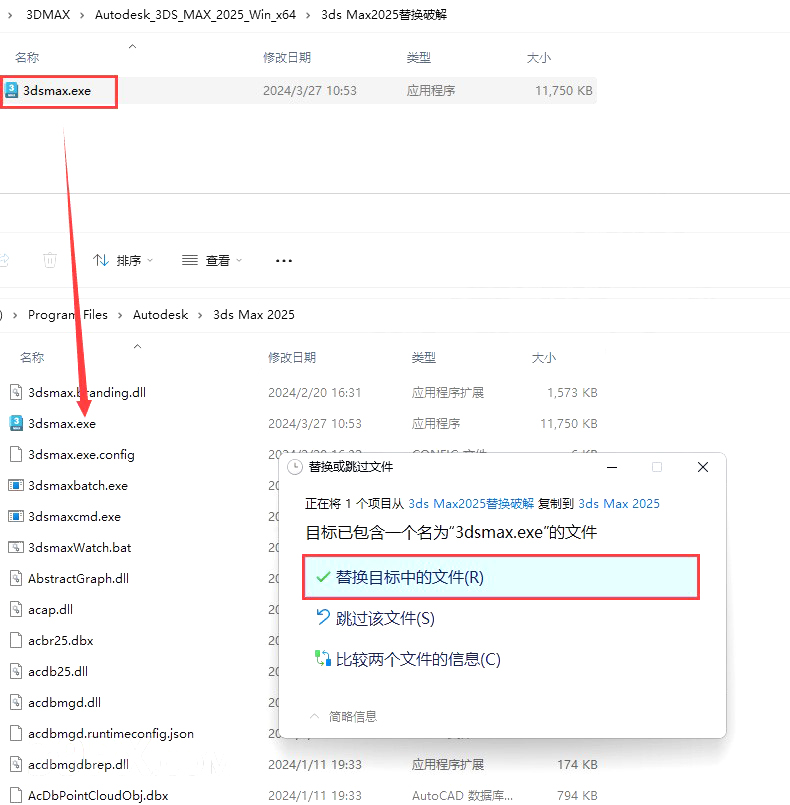This screenshot has width=790, height=805.
Task: Sort upper window by 类型 column
Action: click(x=418, y=58)
